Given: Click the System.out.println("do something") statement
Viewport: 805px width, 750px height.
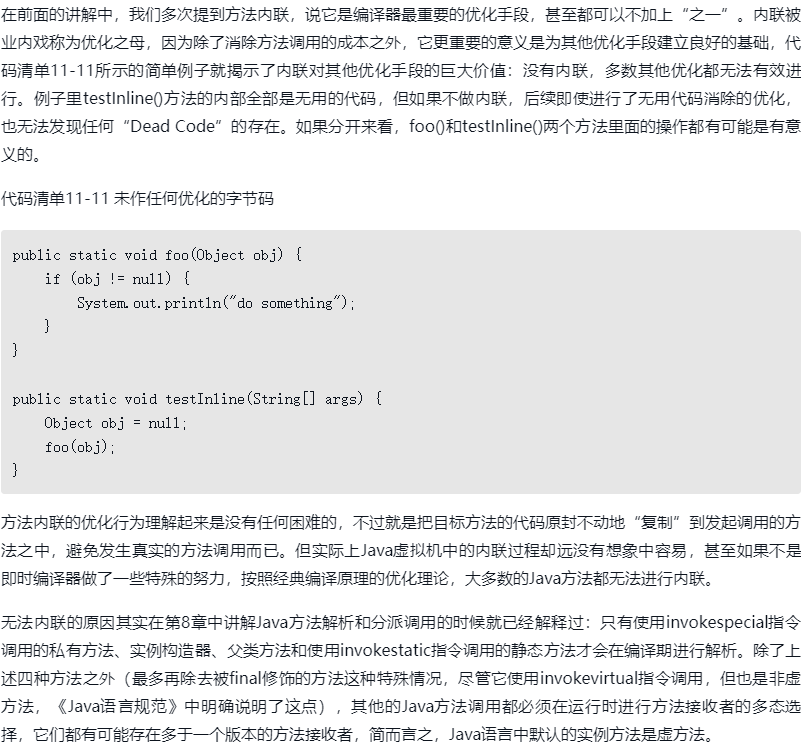Looking at the screenshot, I should coord(216,303).
